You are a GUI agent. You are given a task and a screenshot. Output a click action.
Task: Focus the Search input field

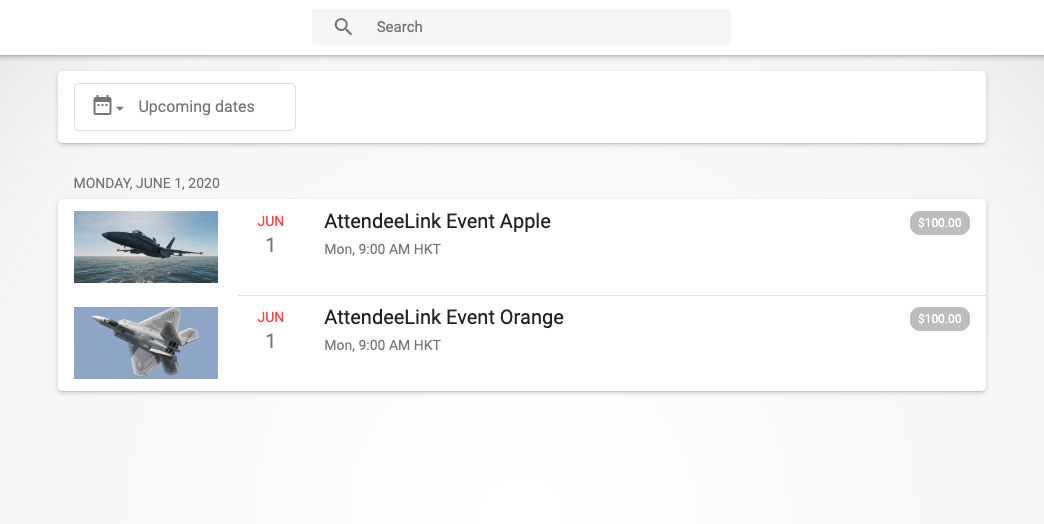521,27
